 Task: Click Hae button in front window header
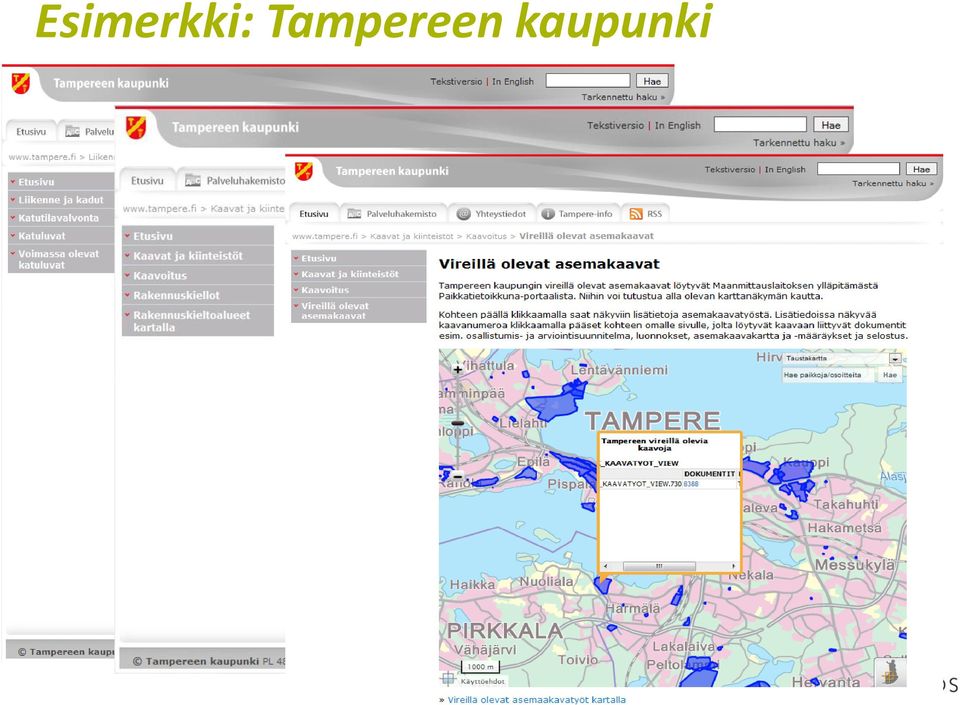click(921, 169)
